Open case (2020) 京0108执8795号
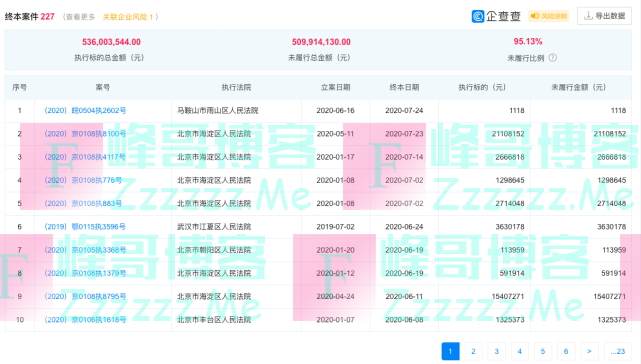This screenshot has height=364, width=641. click(x=85, y=297)
